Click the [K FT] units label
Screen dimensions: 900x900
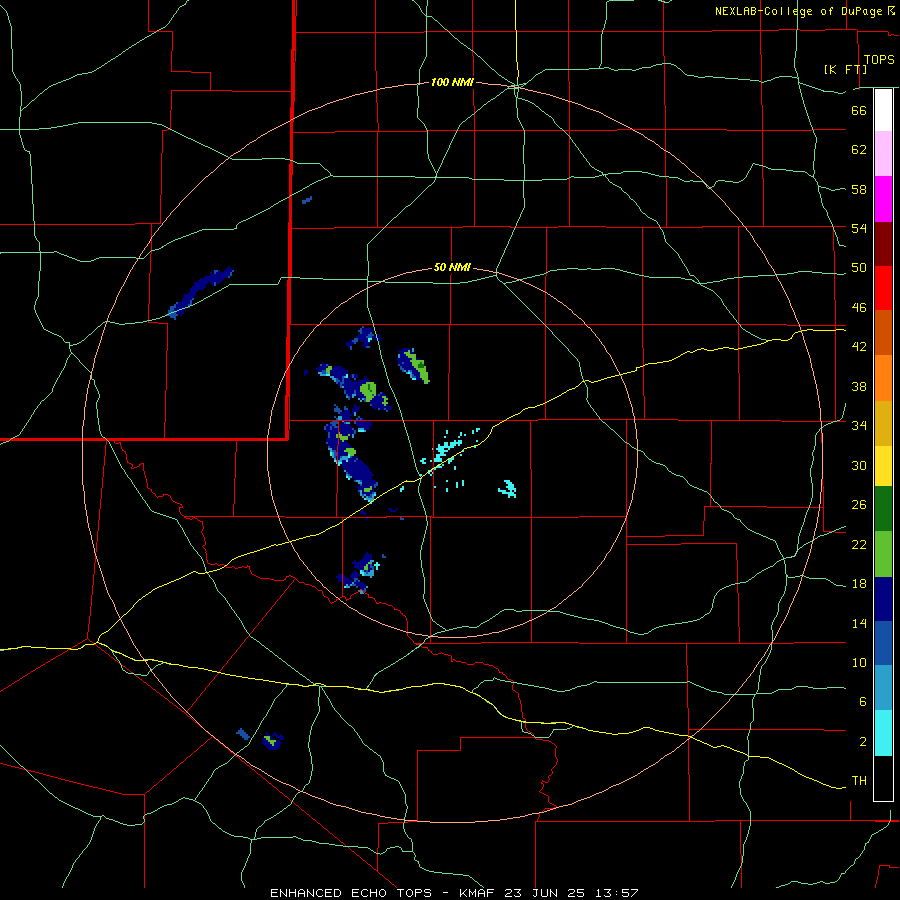[845, 69]
